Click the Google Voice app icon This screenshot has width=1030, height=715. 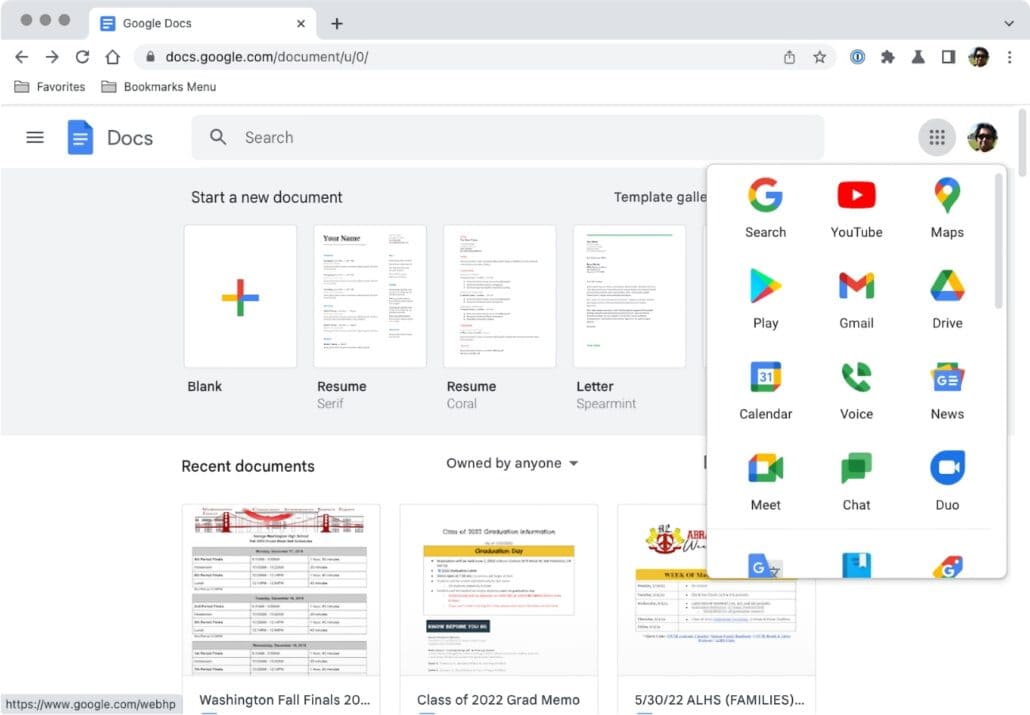pyautogui.click(x=856, y=378)
